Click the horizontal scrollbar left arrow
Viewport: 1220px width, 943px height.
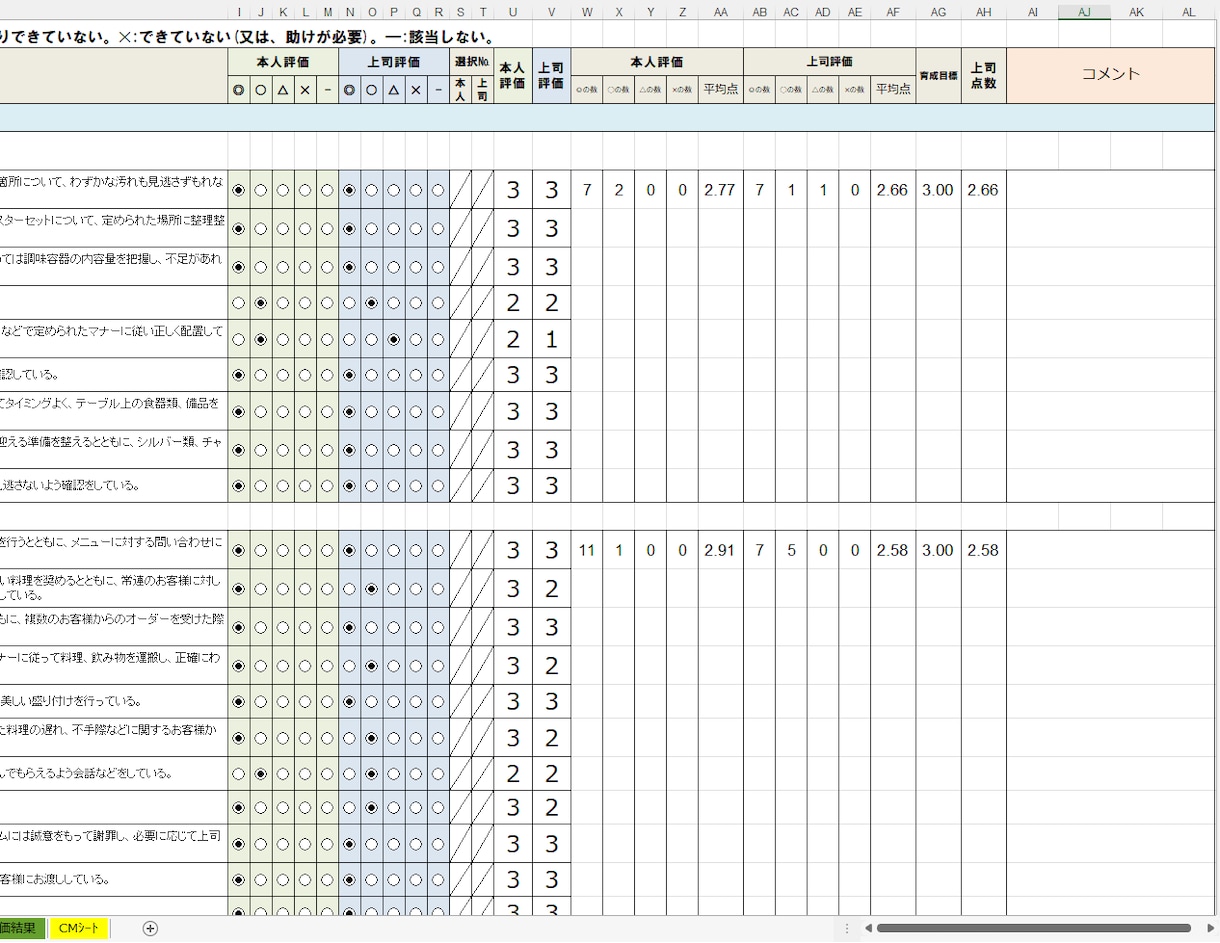[x=868, y=929]
